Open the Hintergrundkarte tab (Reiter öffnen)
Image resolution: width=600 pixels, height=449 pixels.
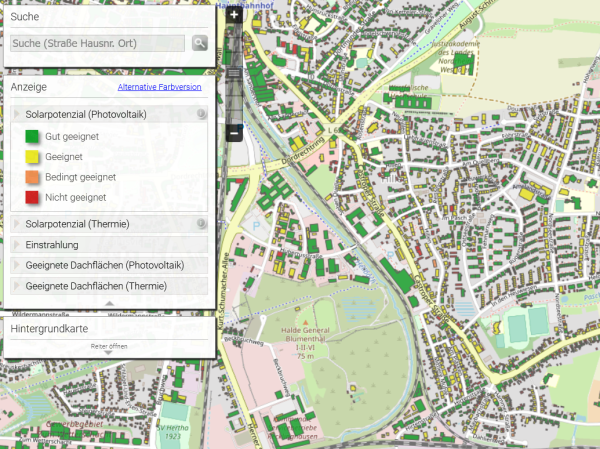point(109,347)
